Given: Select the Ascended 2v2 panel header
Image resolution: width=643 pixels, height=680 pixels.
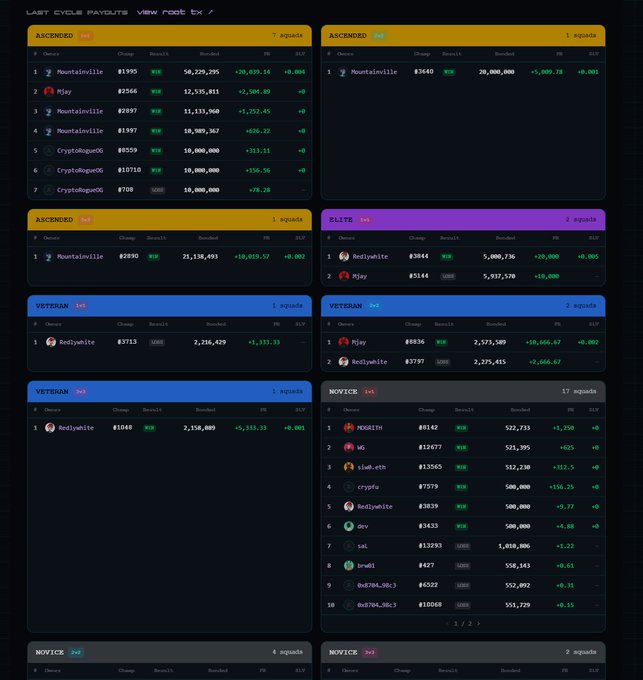Looking at the screenshot, I should 463,36.
